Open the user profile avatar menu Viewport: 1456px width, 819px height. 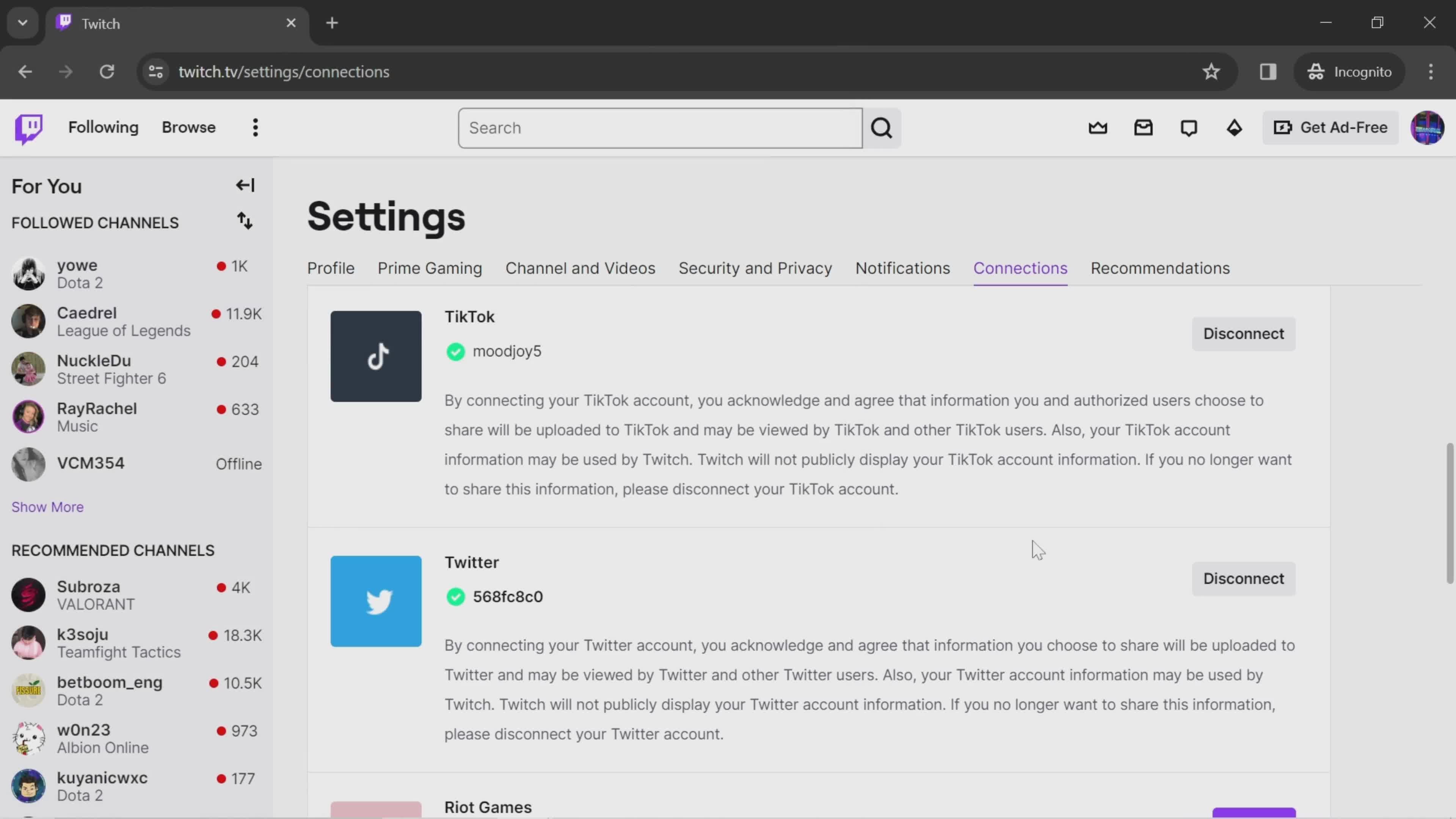[x=1427, y=128]
